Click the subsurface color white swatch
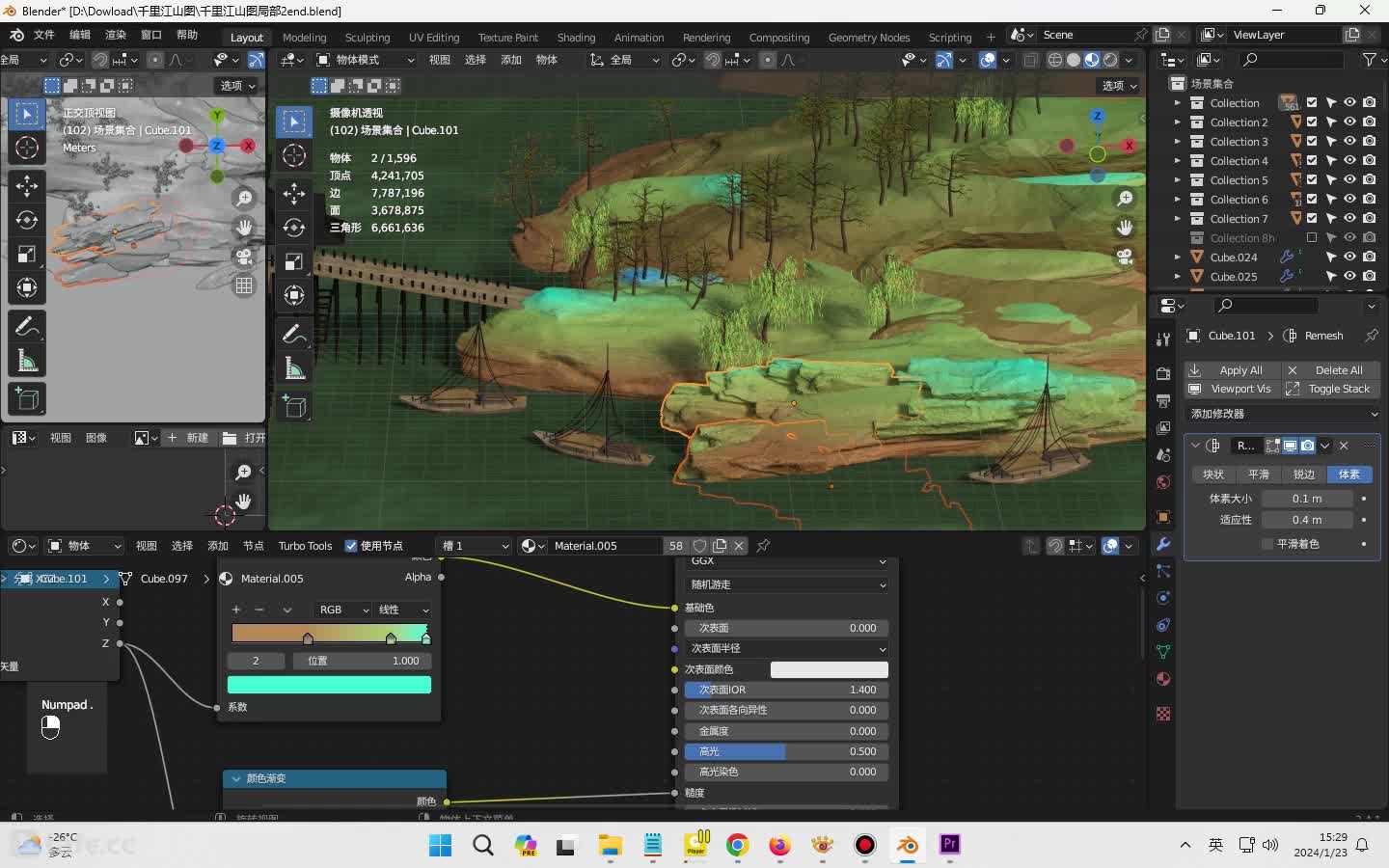 [x=829, y=669]
